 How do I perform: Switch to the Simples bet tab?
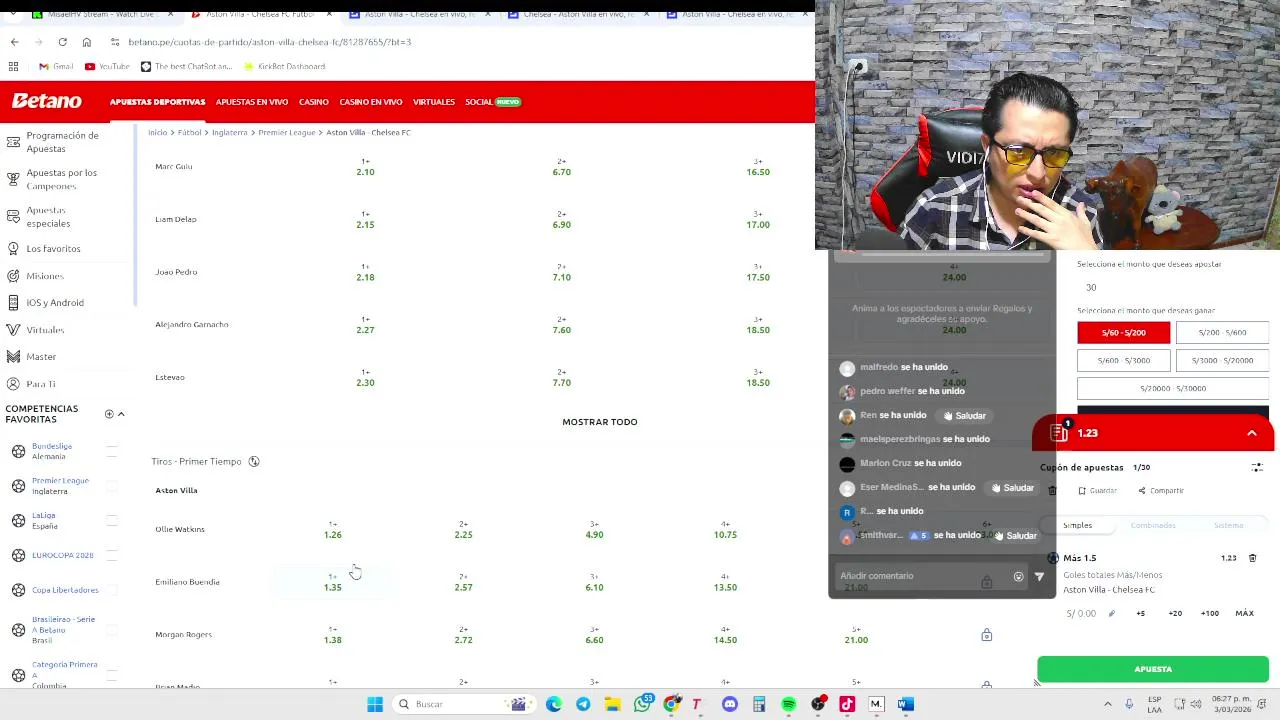[1077, 525]
